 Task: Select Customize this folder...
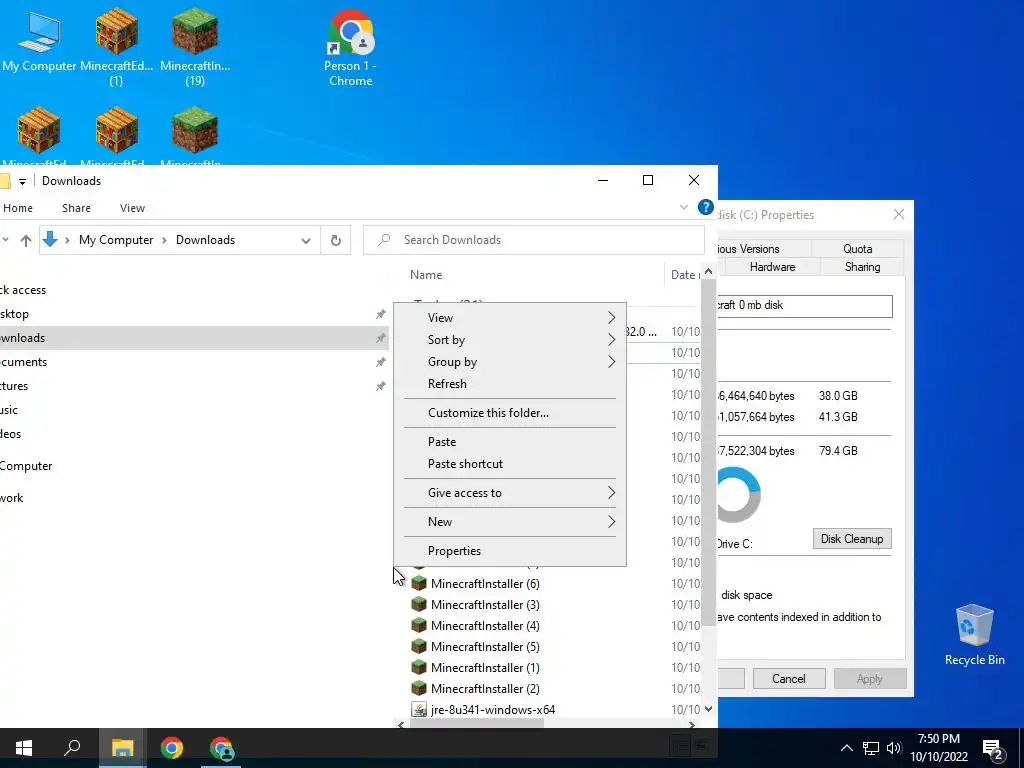pos(510,413)
